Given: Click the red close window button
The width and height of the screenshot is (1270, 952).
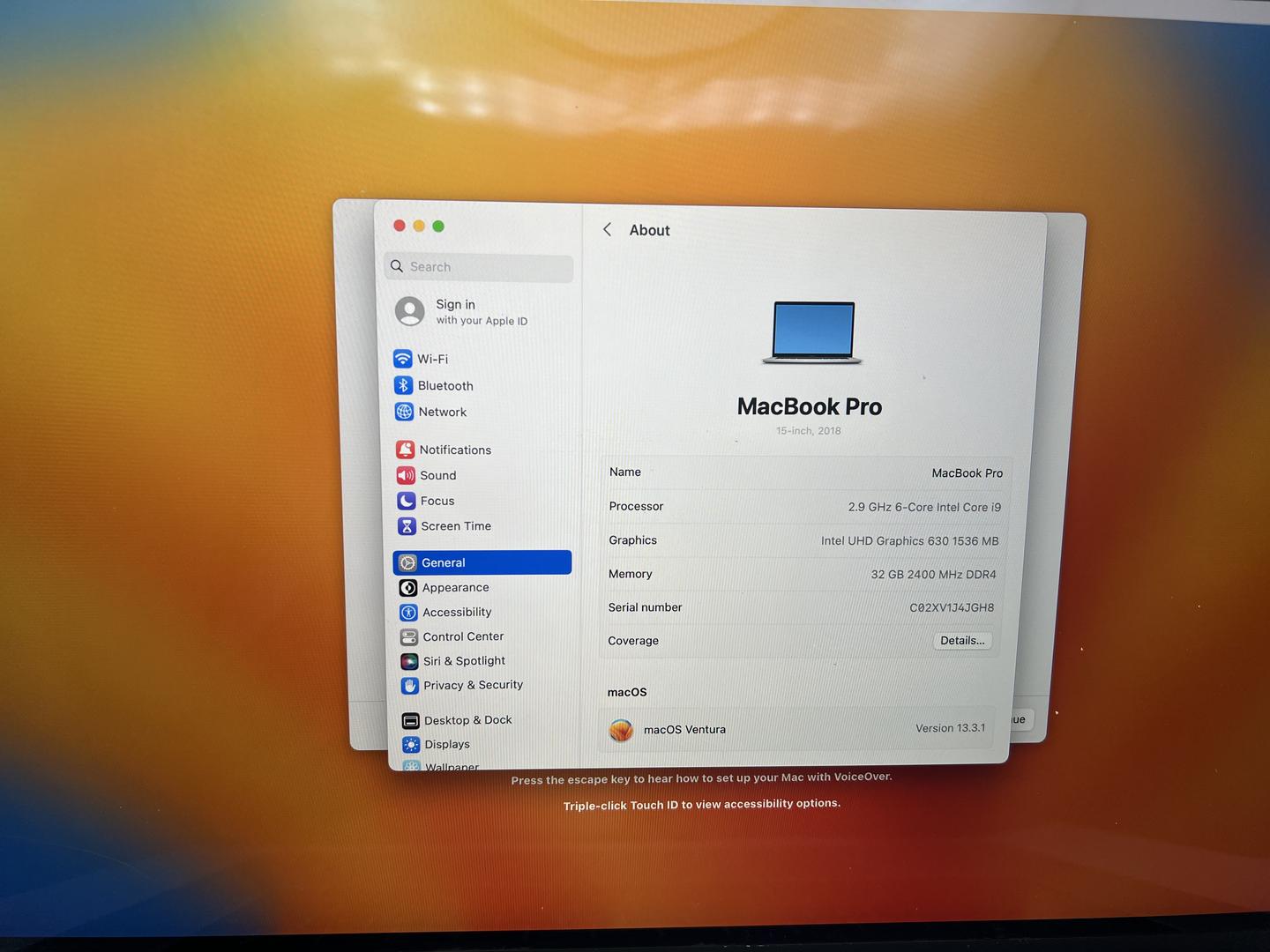Looking at the screenshot, I should click(400, 226).
